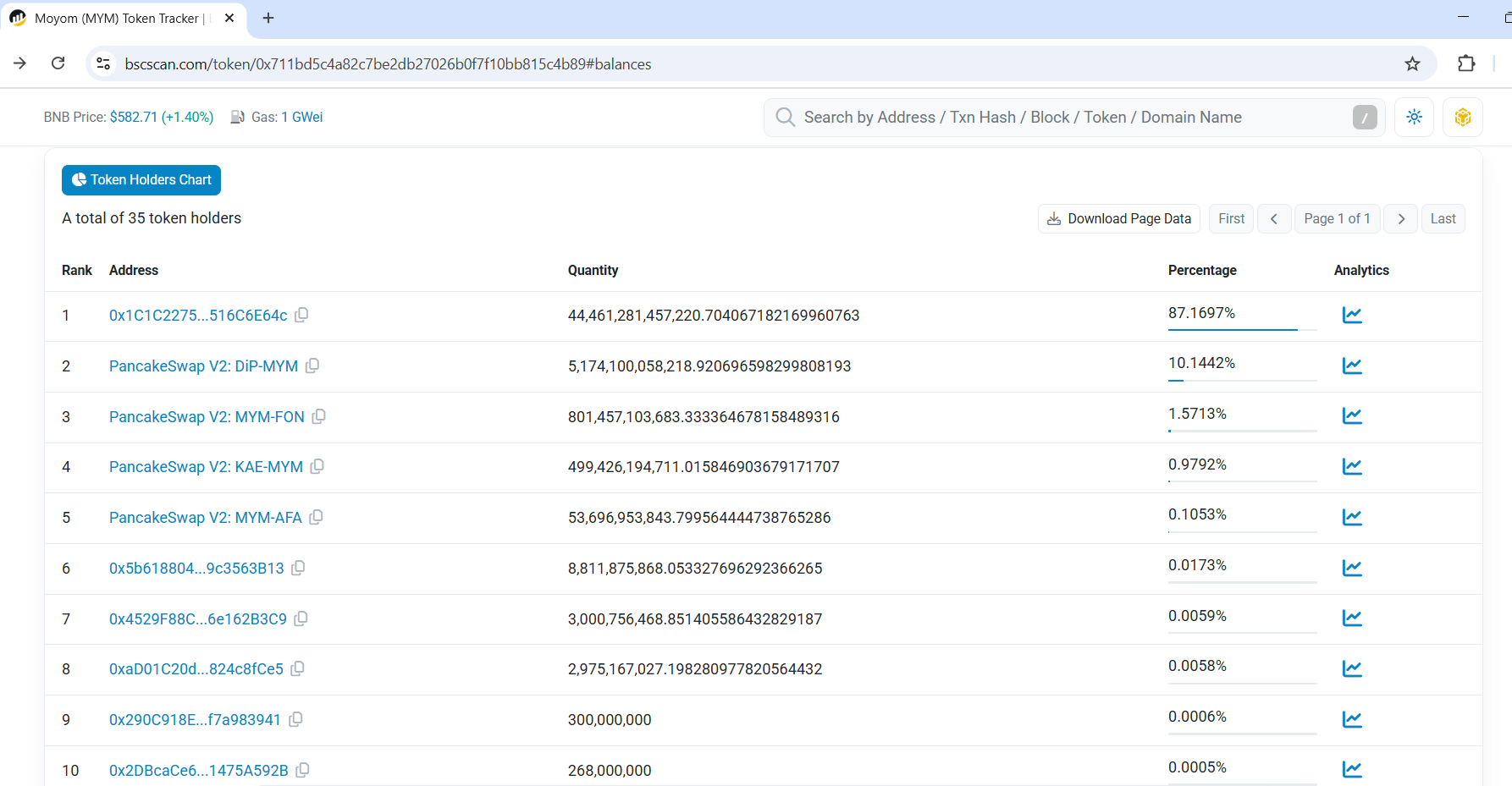Go to the previous page of holders

click(x=1274, y=218)
